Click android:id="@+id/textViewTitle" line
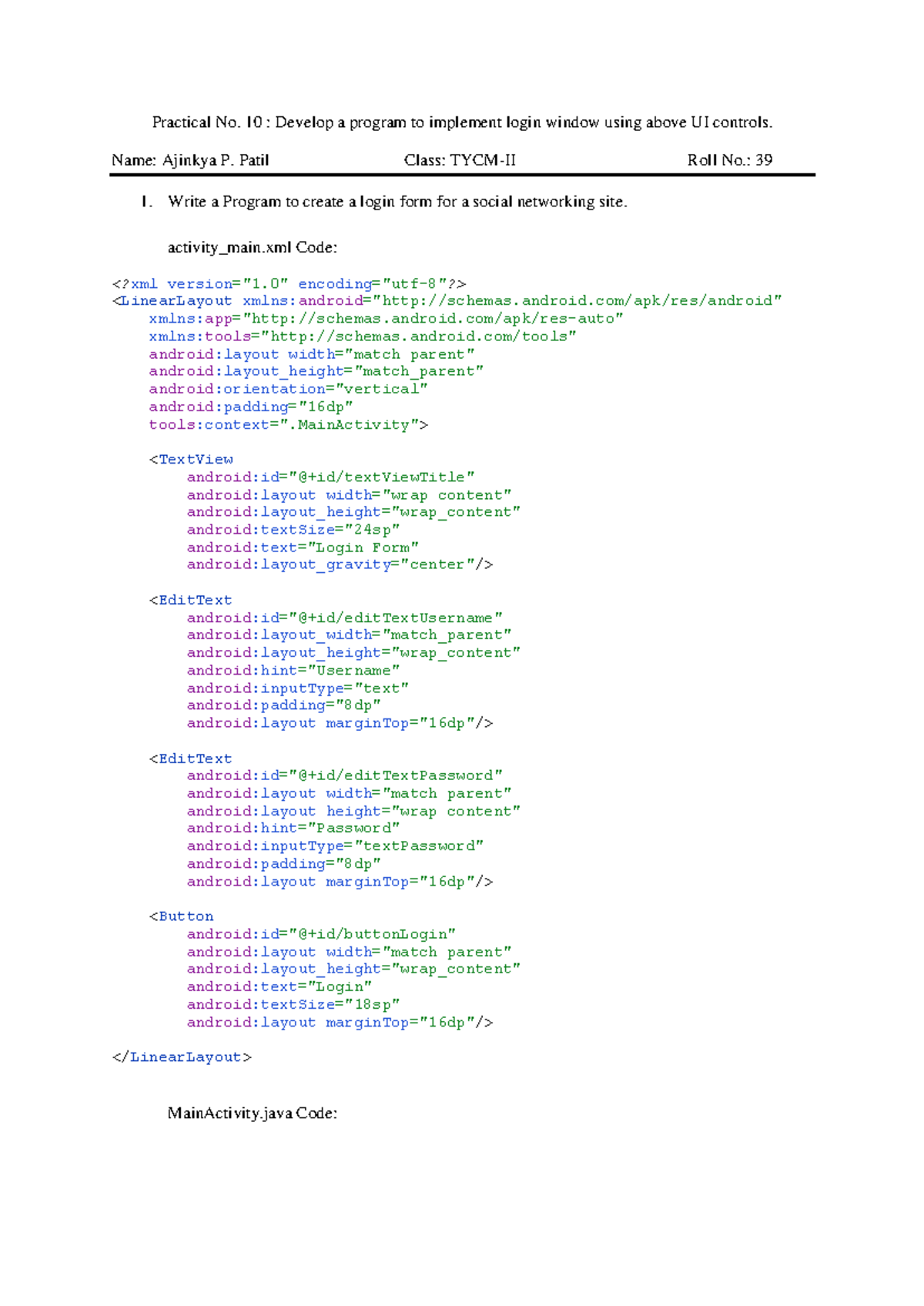The width and height of the screenshot is (924, 1306). pos(331,477)
